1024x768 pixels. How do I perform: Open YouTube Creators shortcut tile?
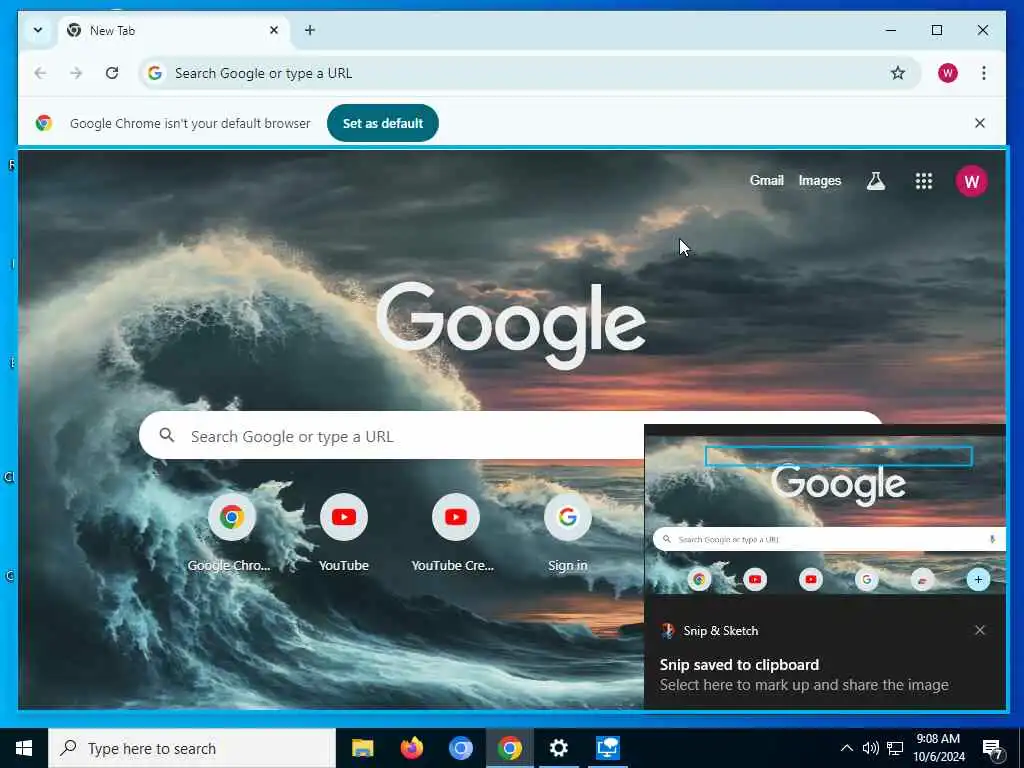click(455, 534)
